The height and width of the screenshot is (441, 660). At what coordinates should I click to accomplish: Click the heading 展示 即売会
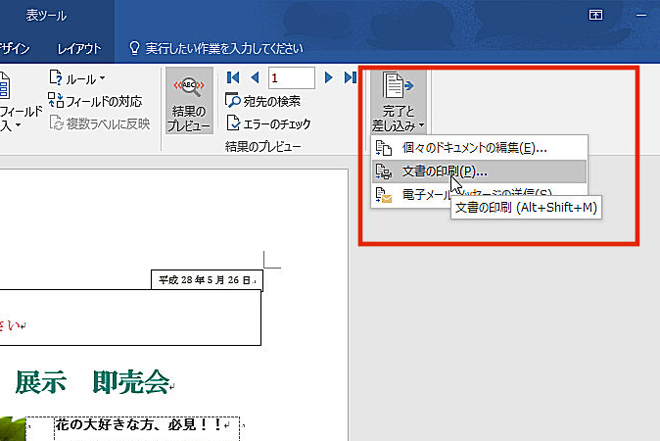tap(92, 382)
